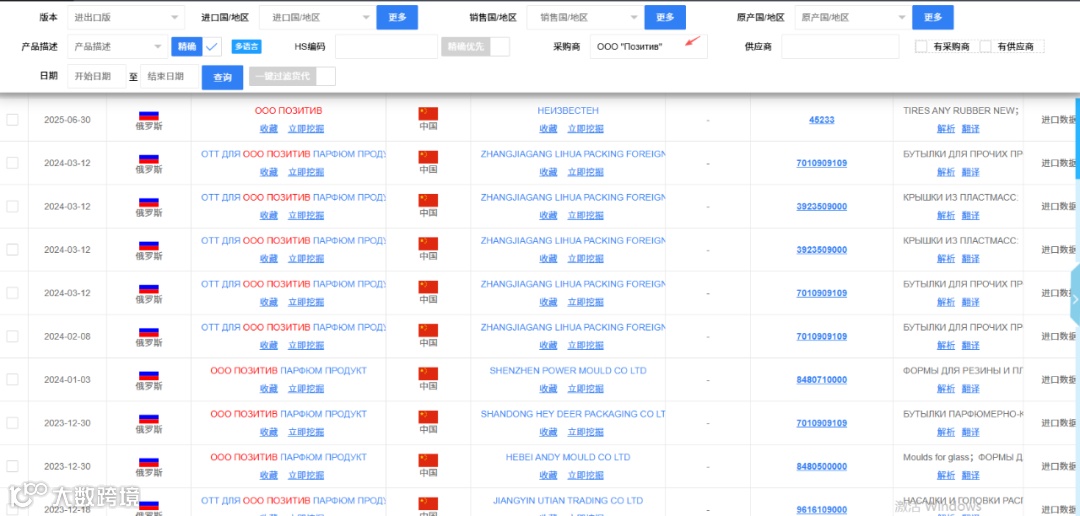Screen dimensions: 1080x516
Task: Focus the HS编码 input field
Action: click(x=386, y=47)
